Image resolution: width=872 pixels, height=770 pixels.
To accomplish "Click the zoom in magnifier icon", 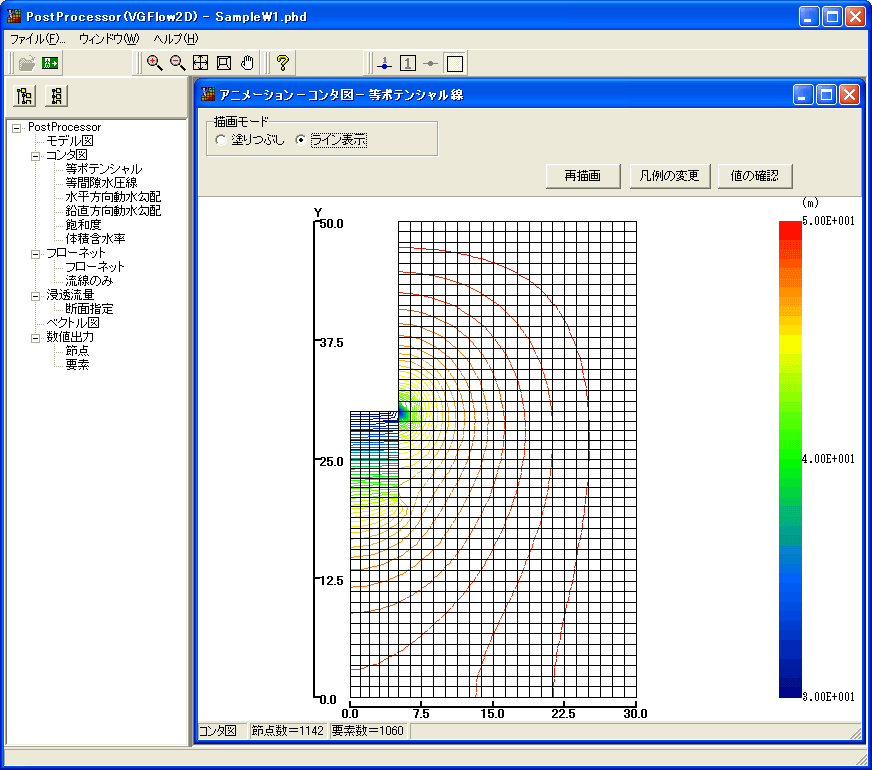I will click(x=154, y=63).
